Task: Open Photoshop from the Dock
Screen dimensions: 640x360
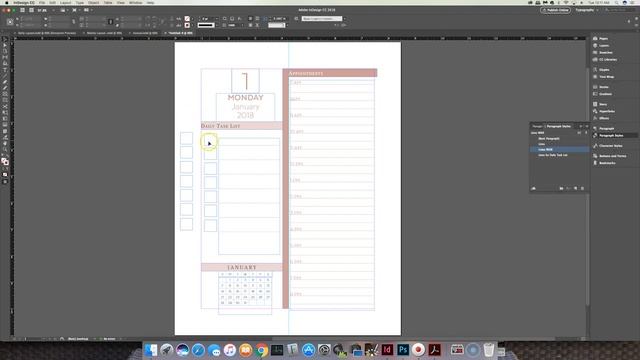Action: pyautogui.click(x=402, y=350)
